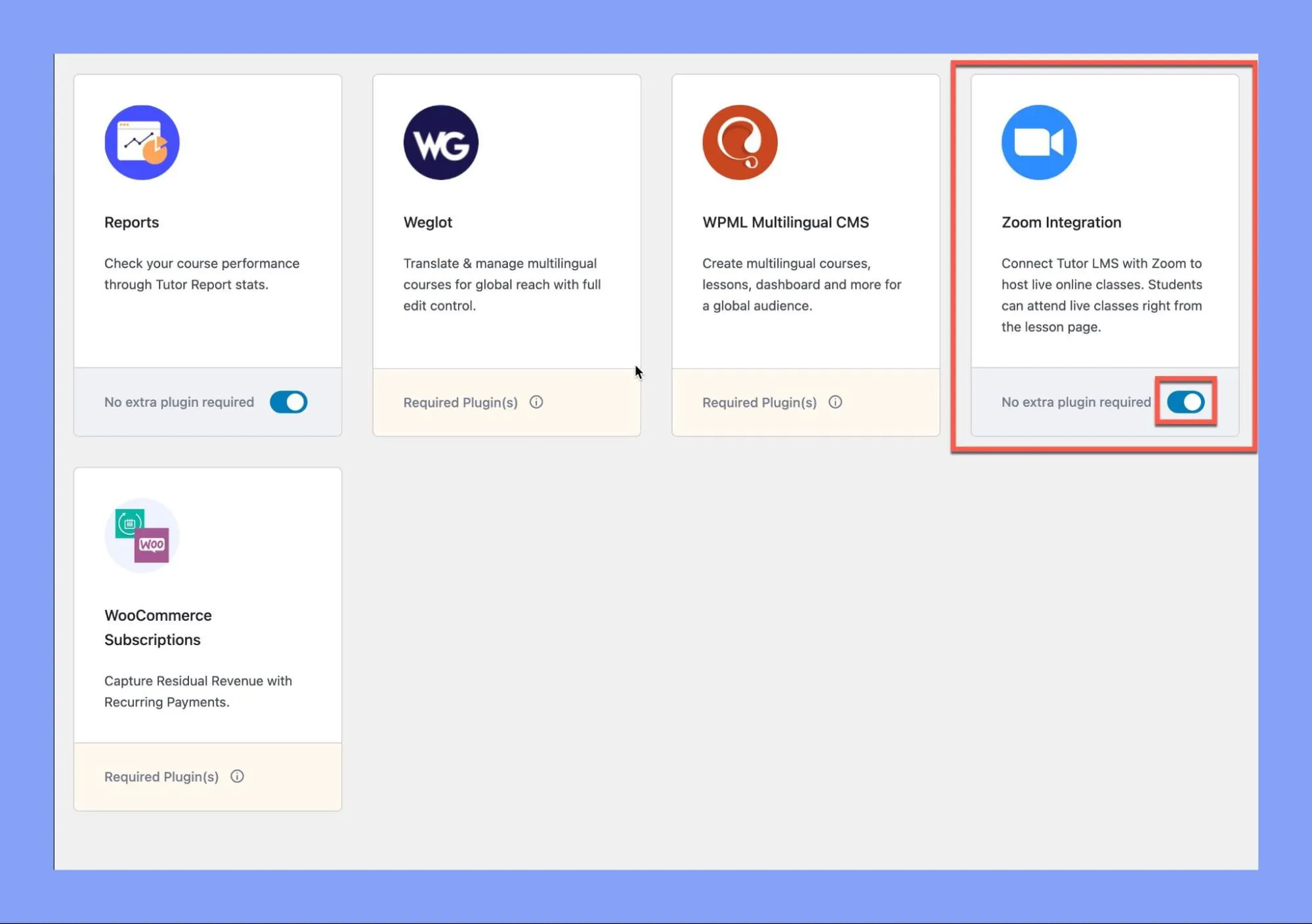Select the Weglot card title
This screenshot has width=1312, height=924.
tap(427, 222)
